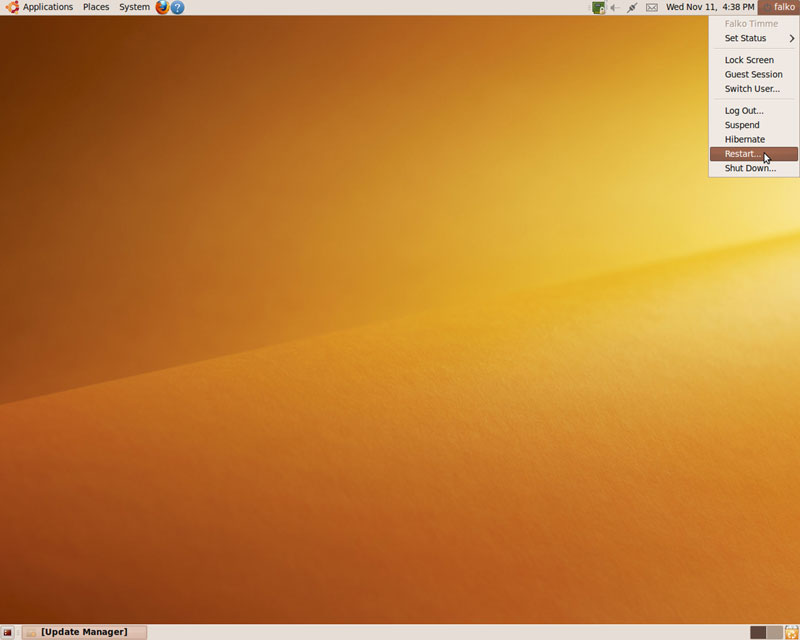Open the falko user session menu
This screenshot has height=640, width=800.
pos(779,7)
